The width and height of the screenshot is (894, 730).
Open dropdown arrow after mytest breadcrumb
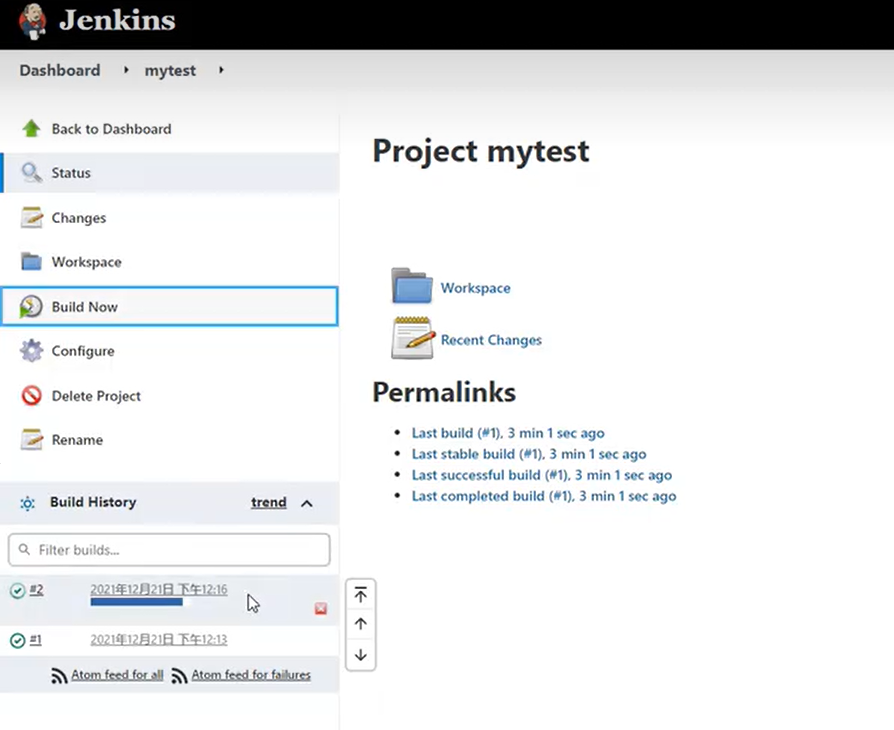click(x=221, y=70)
